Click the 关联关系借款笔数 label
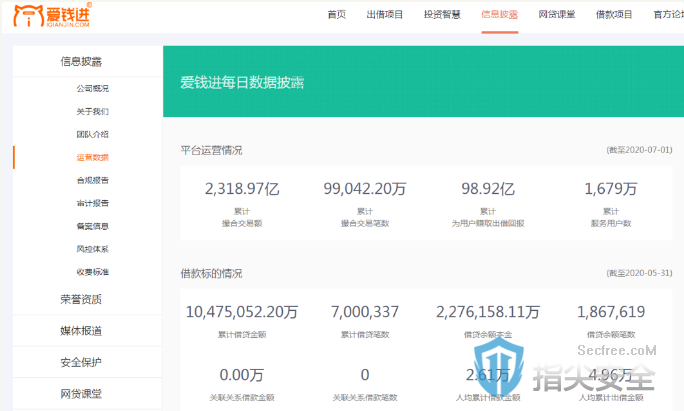Image resolution: width=684 pixels, height=411 pixels. tap(365, 397)
